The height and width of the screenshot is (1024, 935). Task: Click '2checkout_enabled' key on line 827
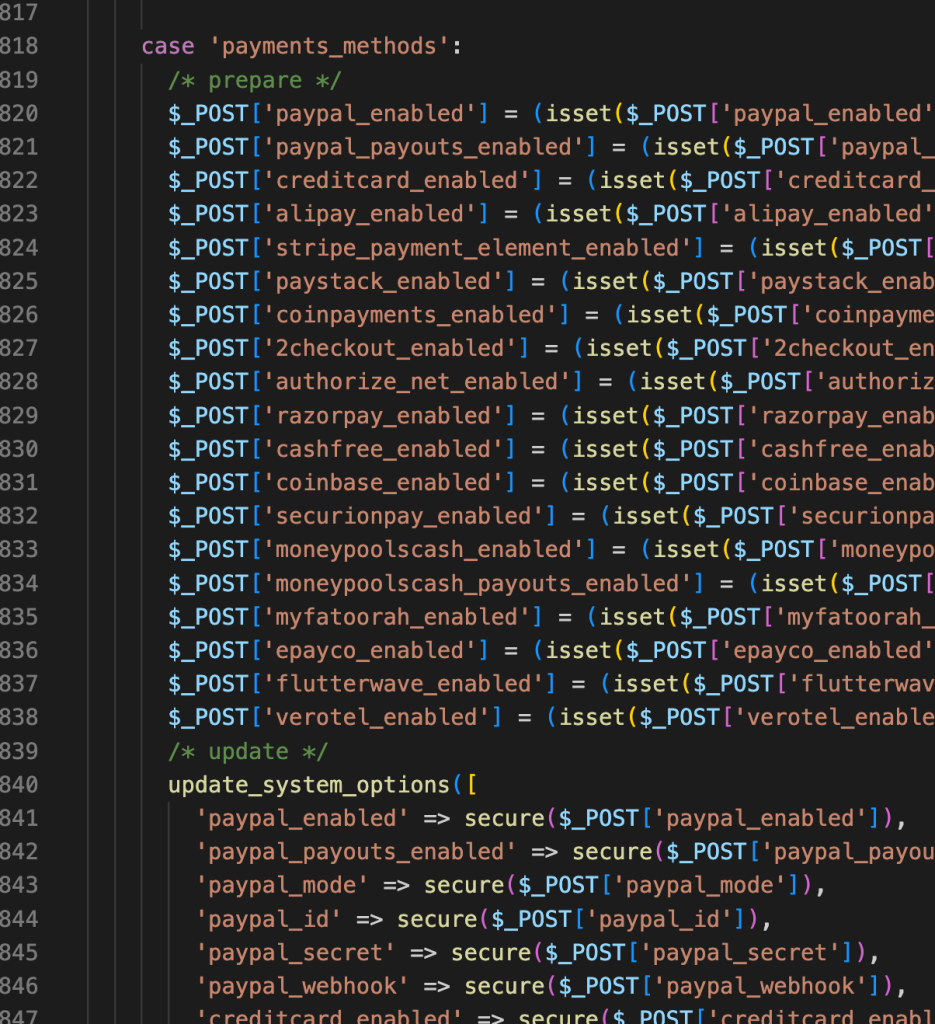[x=390, y=348]
